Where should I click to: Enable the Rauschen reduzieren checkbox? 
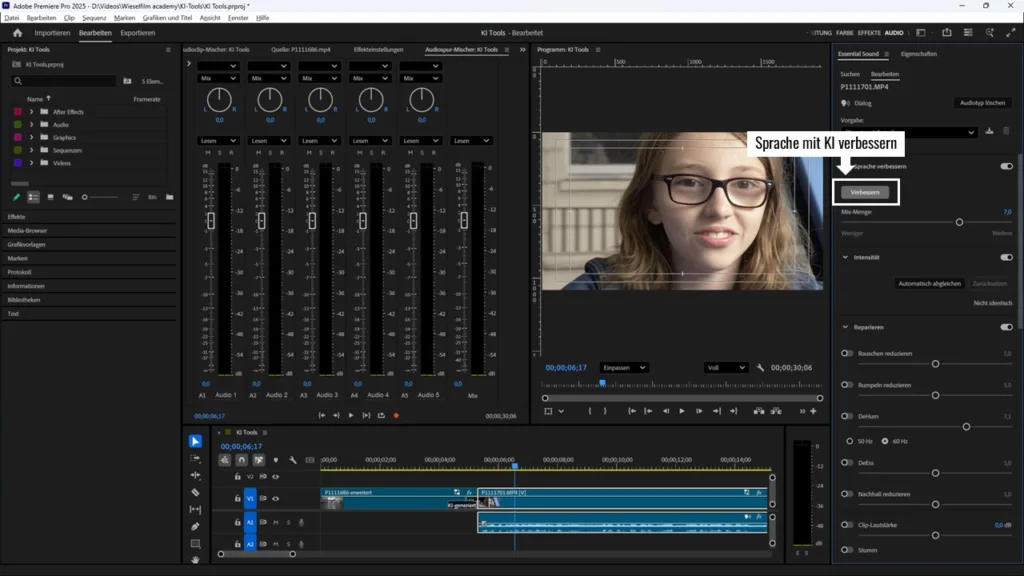[x=847, y=353]
